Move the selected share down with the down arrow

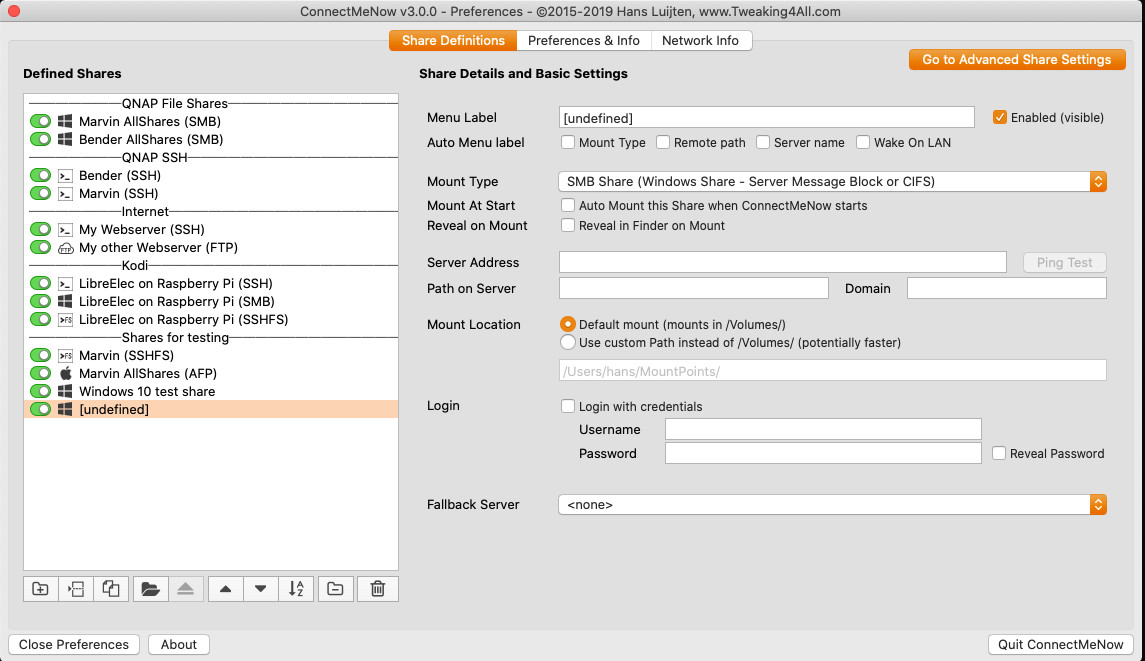click(x=261, y=589)
